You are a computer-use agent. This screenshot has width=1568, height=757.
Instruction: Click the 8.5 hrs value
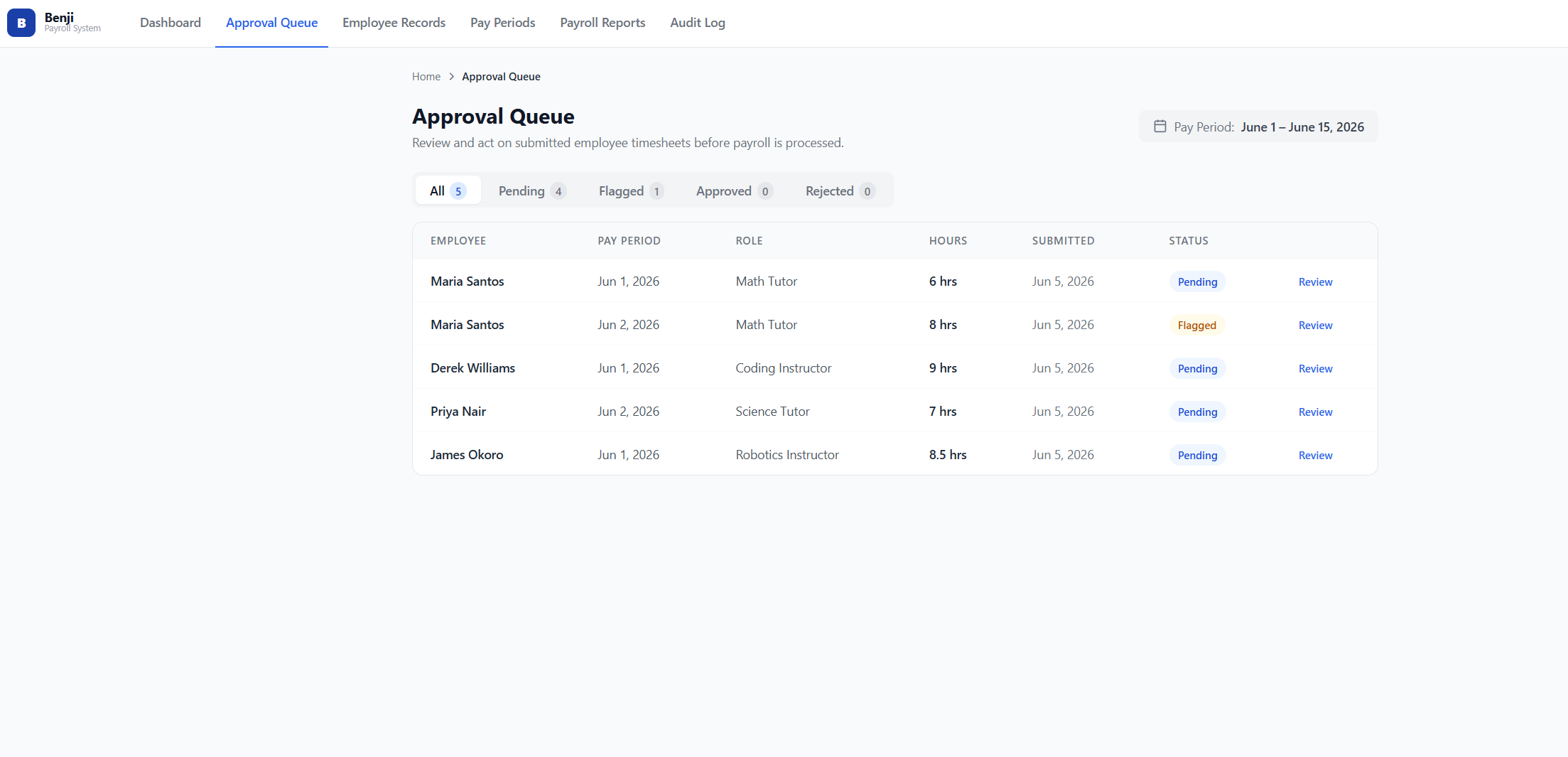point(948,454)
